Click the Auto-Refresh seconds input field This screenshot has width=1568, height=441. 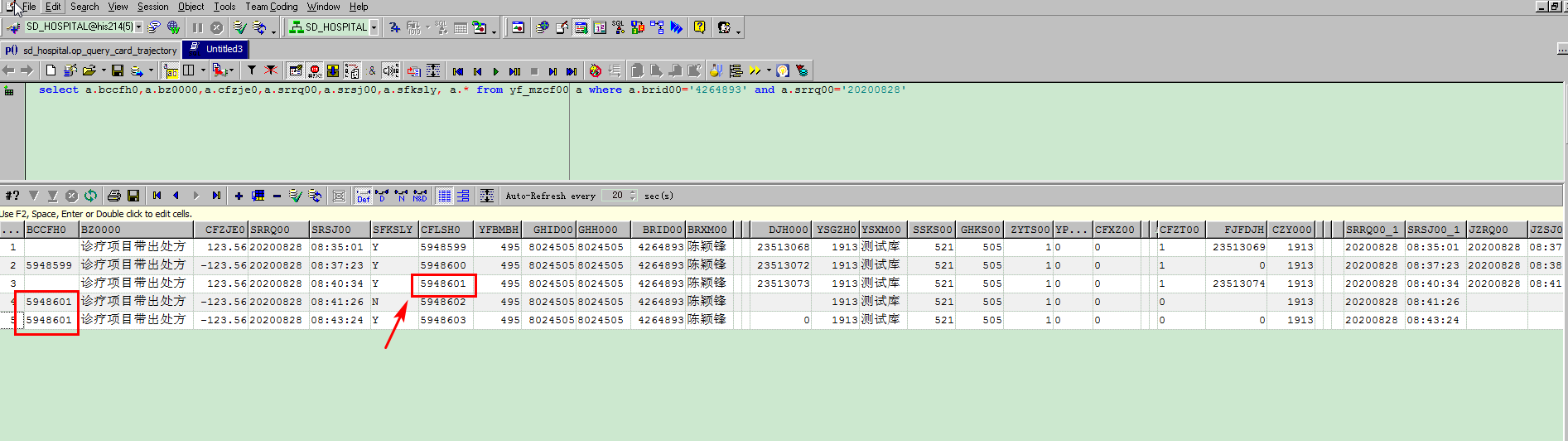click(x=616, y=196)
